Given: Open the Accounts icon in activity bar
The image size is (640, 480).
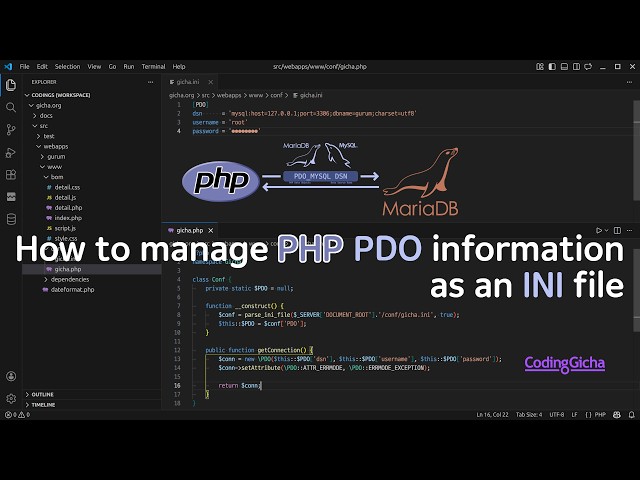Looking at the screenshot, I should point(11,376).
